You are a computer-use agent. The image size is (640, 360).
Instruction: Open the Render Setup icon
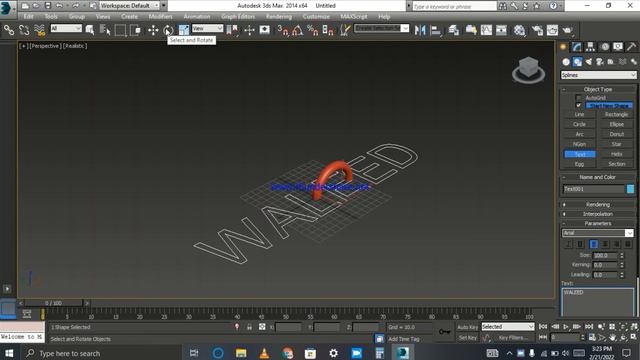tap(537, 30)
